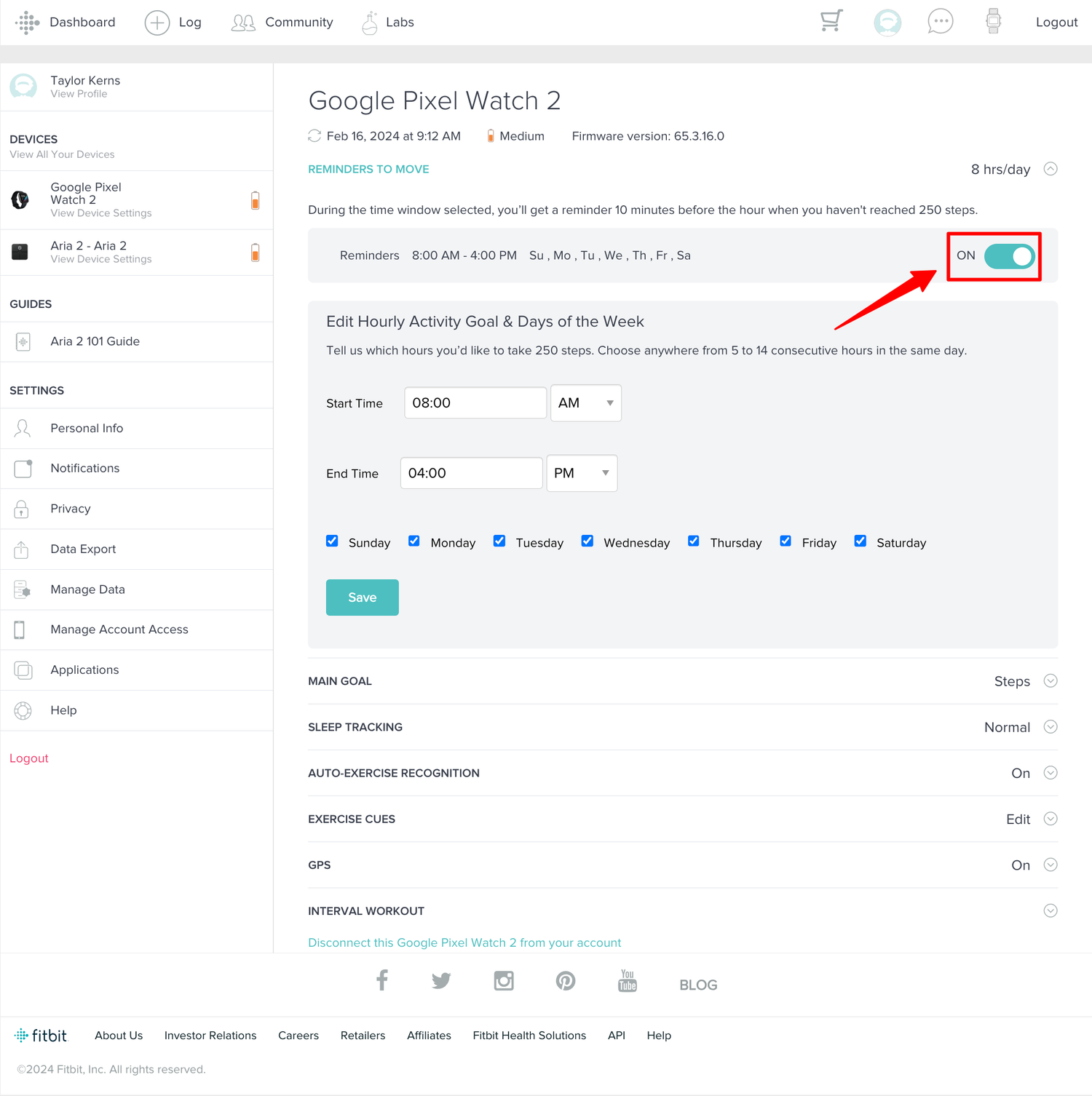Expand the GPS settings section
This screenshot has width=1092, height=1096.
pyautogui.click(x=1050, y=865)
